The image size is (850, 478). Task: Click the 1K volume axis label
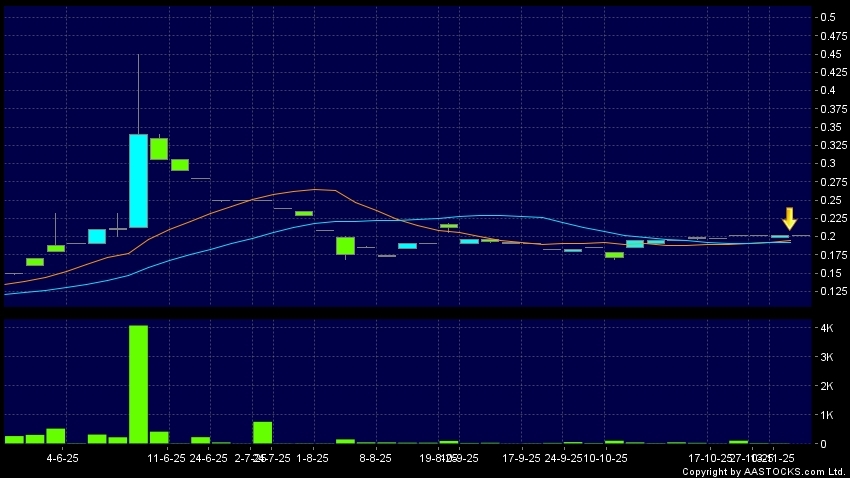coord(827,414)
